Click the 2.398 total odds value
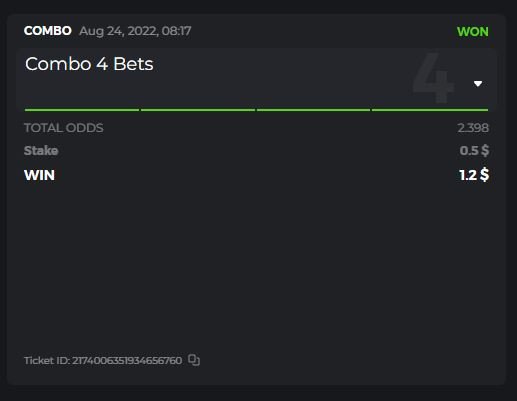The image size is (517, 401). click(x=473, y=128)
